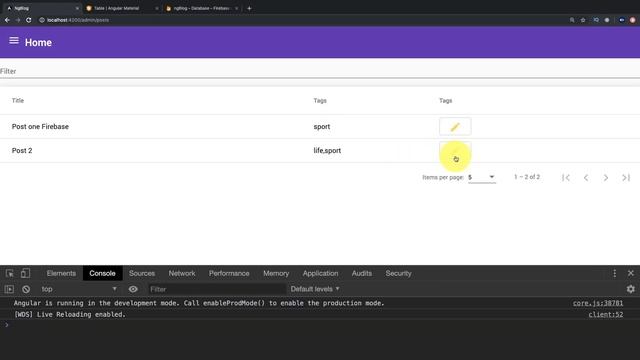
Task: Switch to Firebase Database browser tab
Action: coord(202,8)
